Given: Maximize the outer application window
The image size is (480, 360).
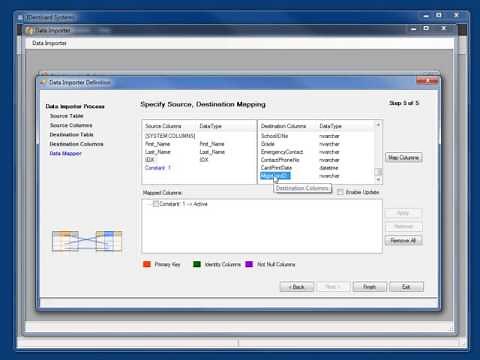Looking at the screenshot, I should point(439,15).
